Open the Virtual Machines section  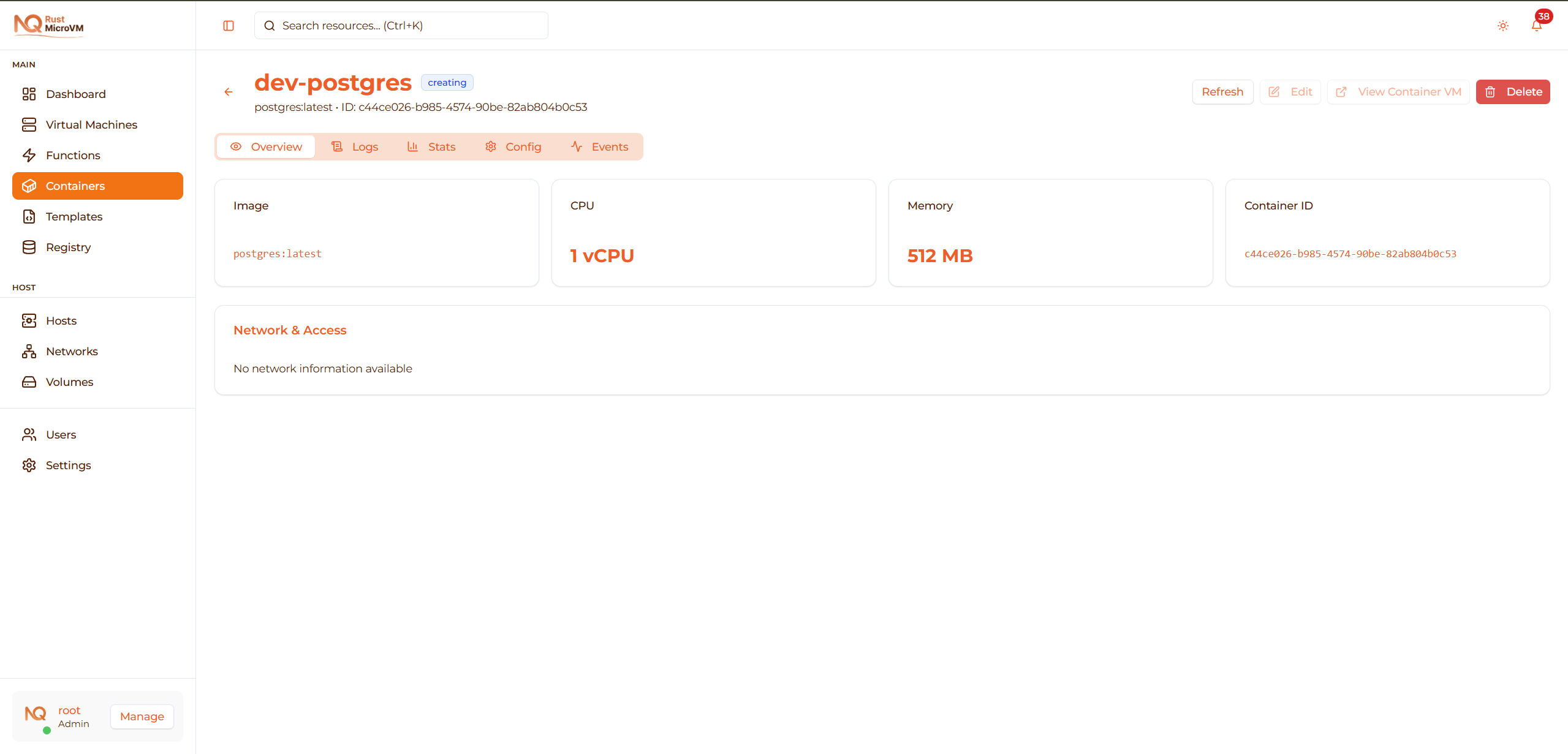(x=91, y=124)
